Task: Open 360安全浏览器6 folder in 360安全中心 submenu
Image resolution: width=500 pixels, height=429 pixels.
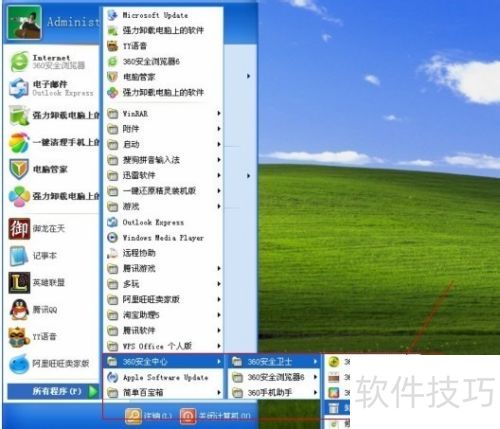Action: coord(274,377)
